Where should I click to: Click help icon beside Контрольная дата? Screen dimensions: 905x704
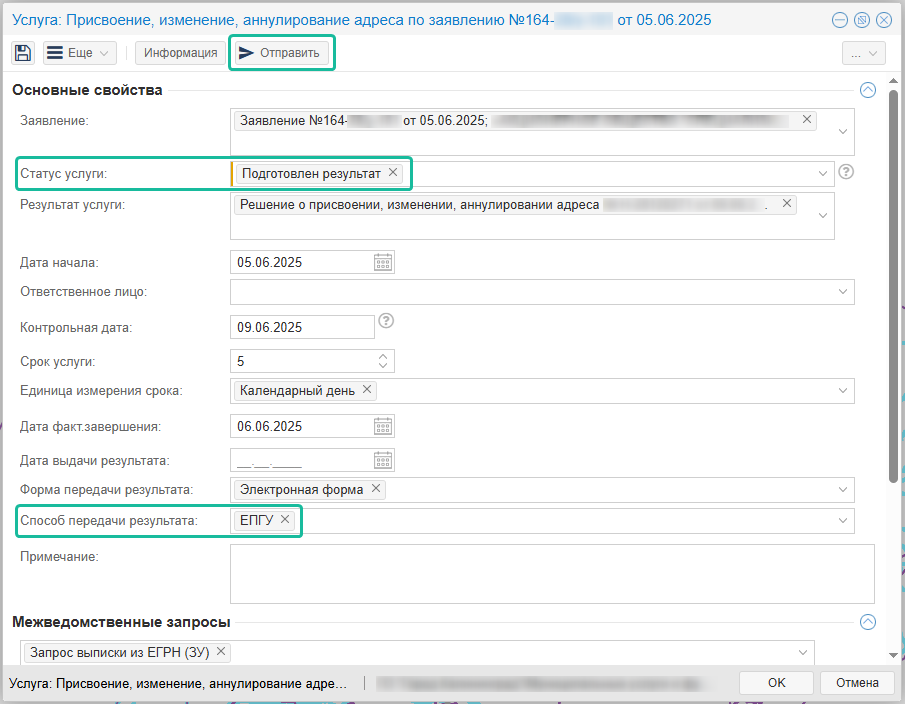[387, 321]
